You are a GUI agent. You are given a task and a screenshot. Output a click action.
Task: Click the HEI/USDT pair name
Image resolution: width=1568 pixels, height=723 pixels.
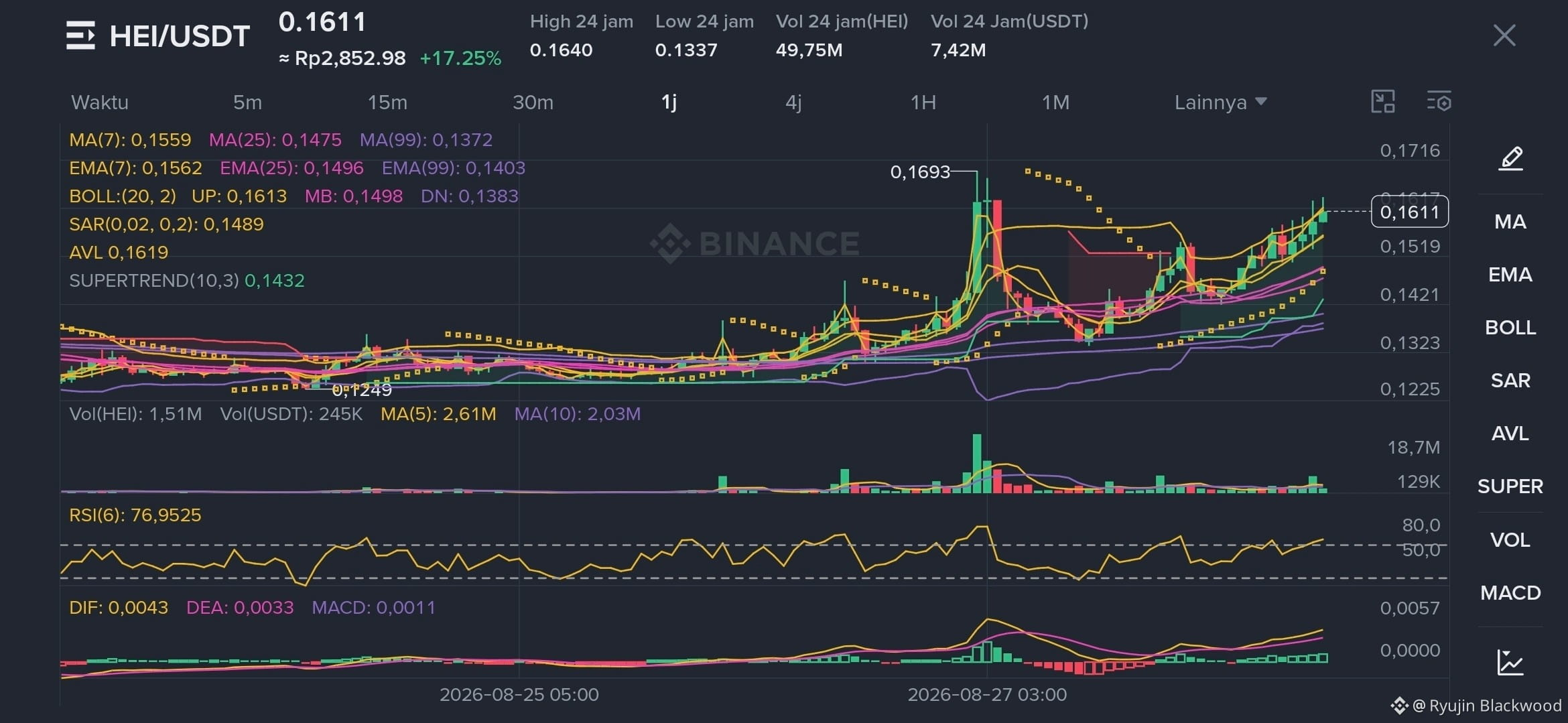pos(180,36)
